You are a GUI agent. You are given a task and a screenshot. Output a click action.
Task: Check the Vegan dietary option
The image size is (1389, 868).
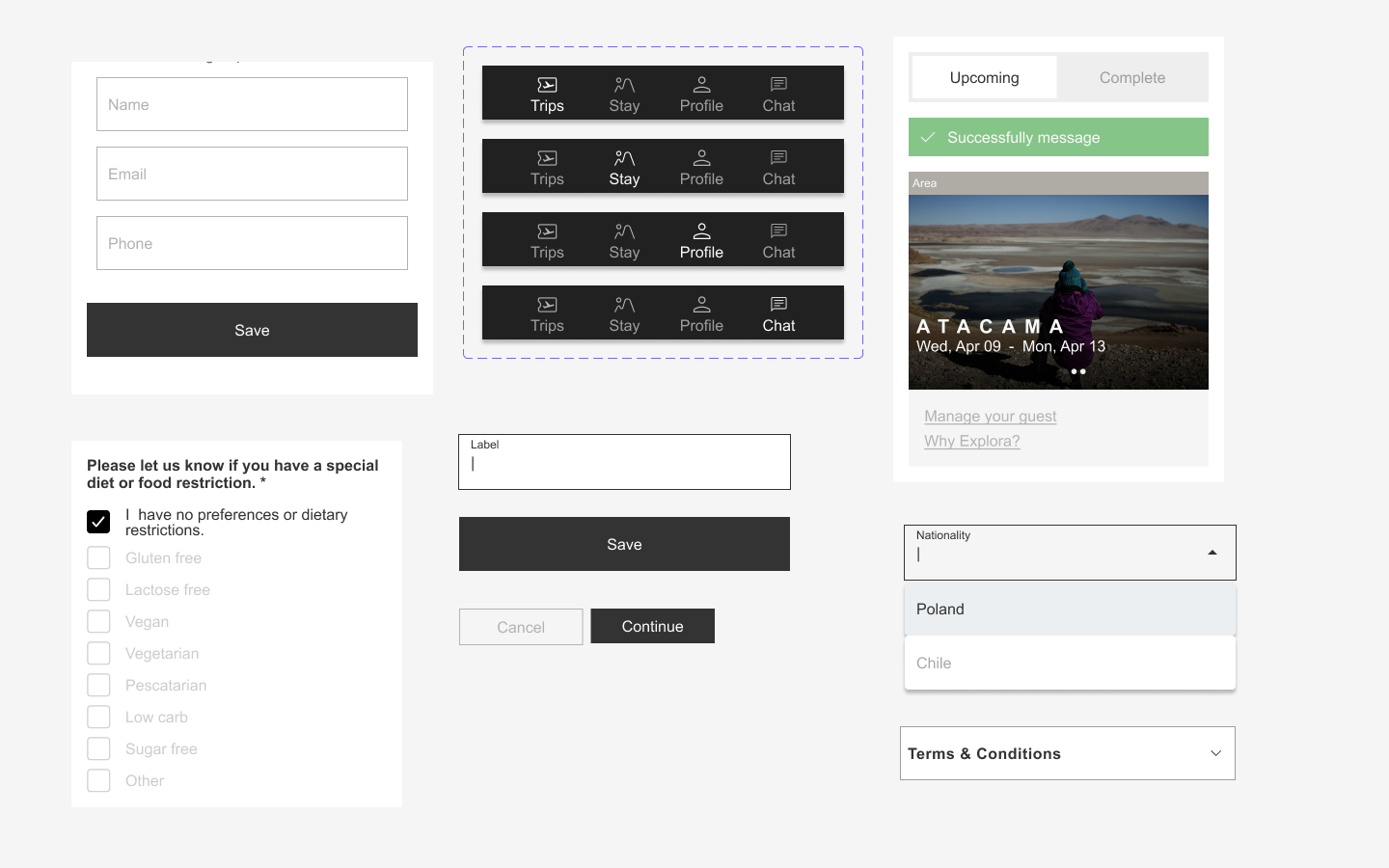[98, 621]
